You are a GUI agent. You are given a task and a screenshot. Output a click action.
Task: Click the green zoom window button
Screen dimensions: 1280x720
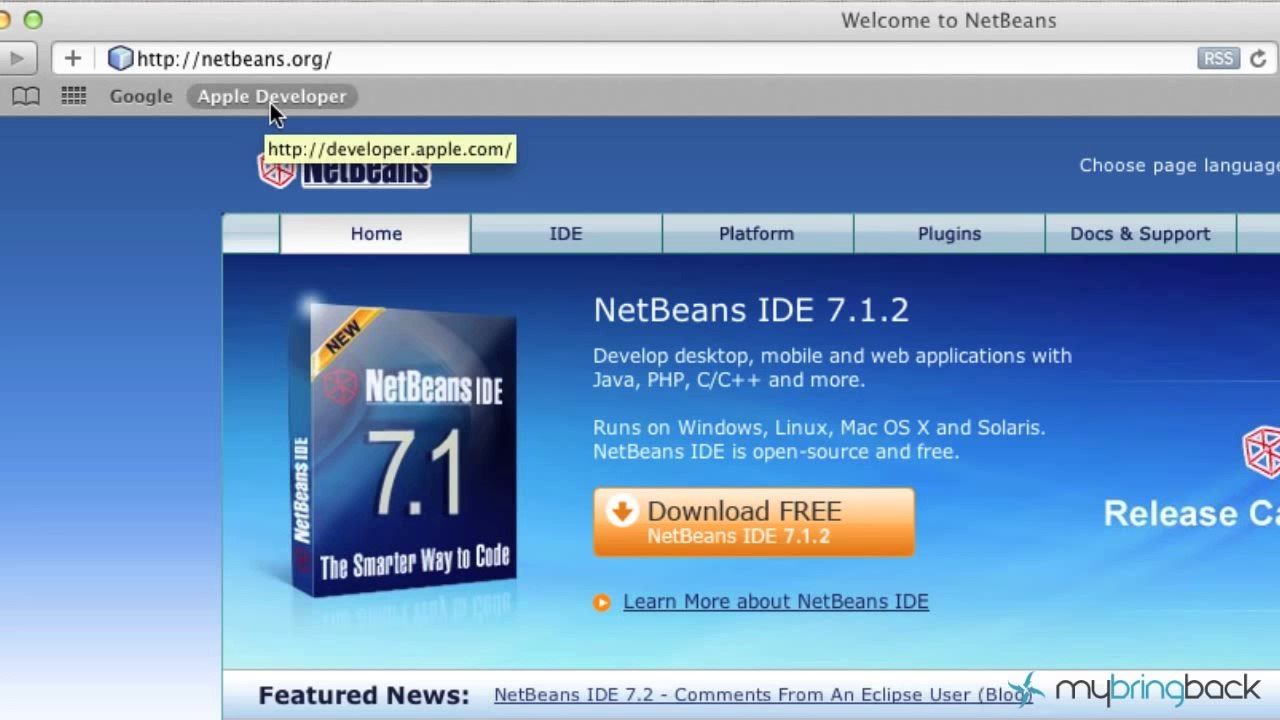(x=33, y=20)
